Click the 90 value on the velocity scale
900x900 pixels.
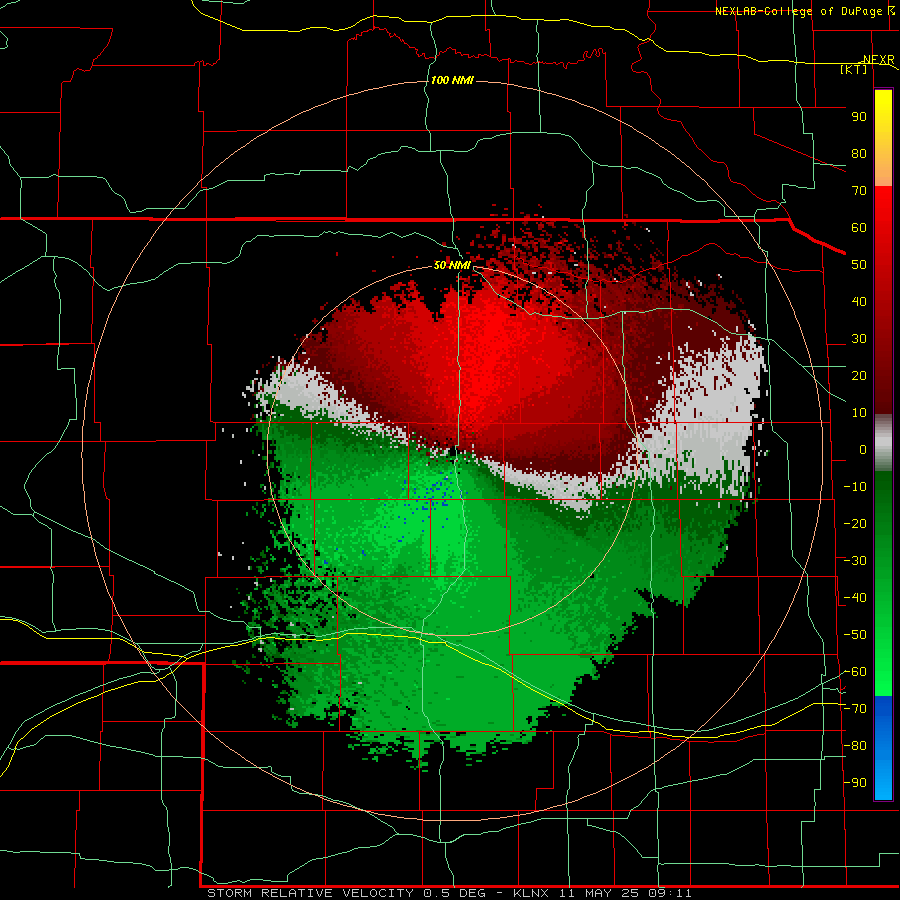[x=859, y=117]
